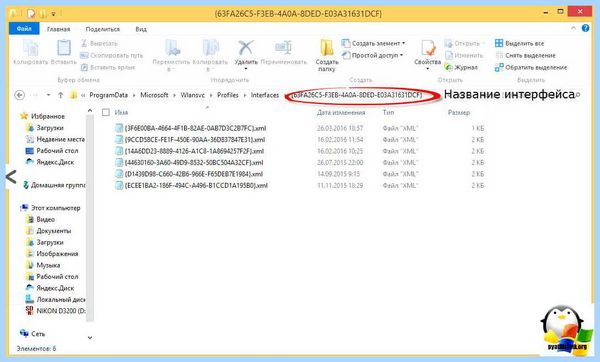Click Interfaces in the address path

point(265,95)
